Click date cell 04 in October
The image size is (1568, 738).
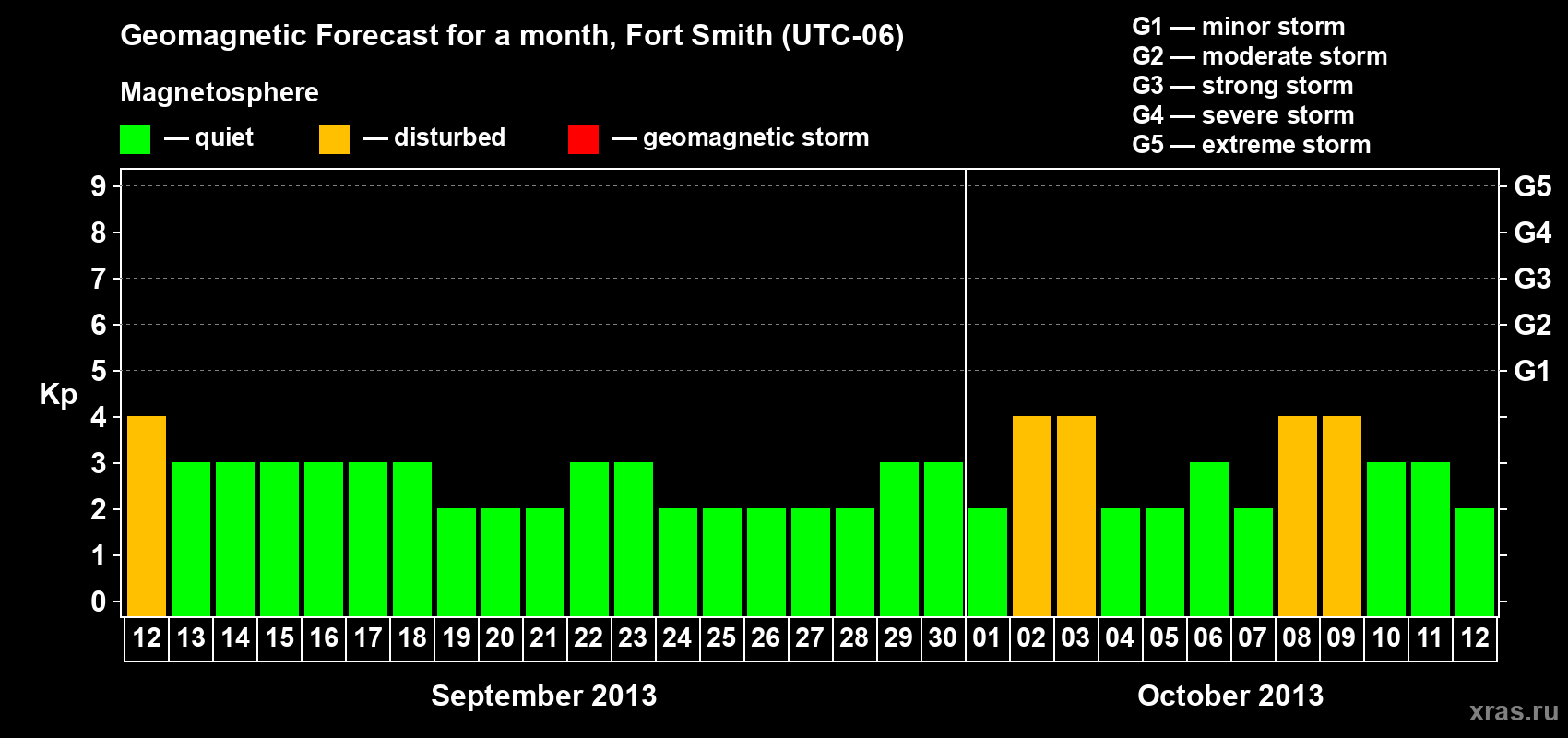click(1121, 638)
